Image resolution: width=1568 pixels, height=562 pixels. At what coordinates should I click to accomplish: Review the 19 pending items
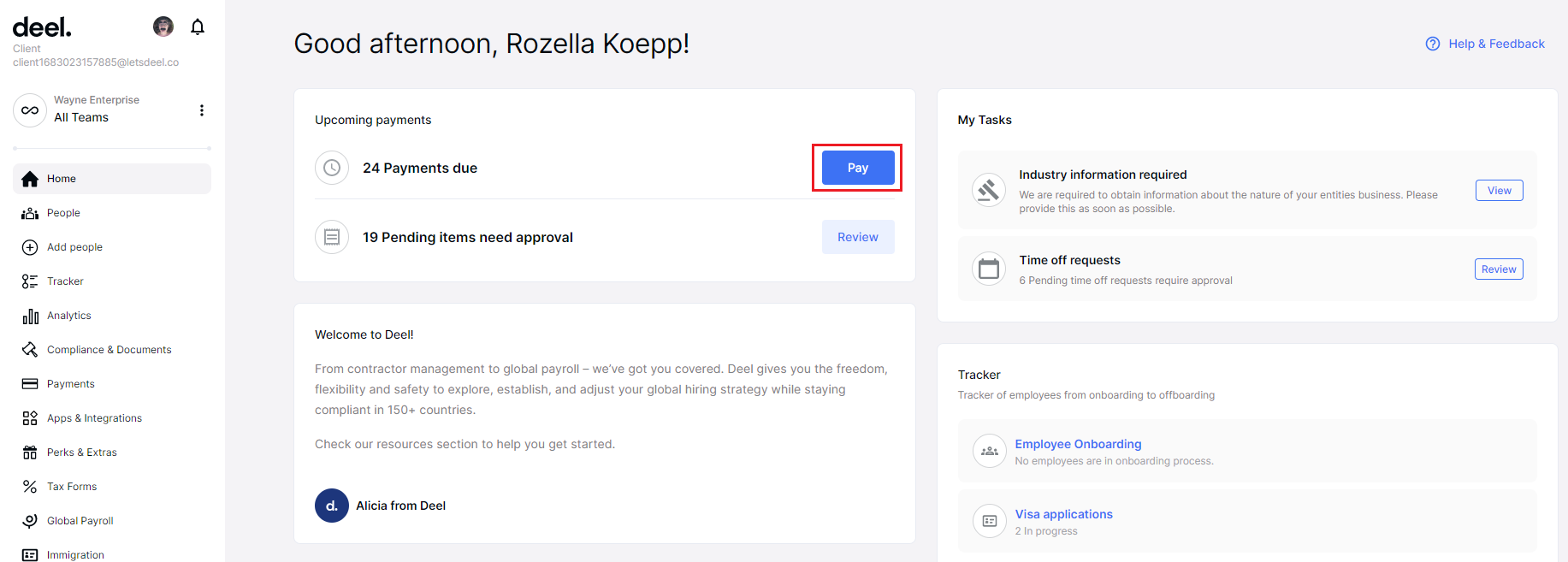tap(858, 237)
